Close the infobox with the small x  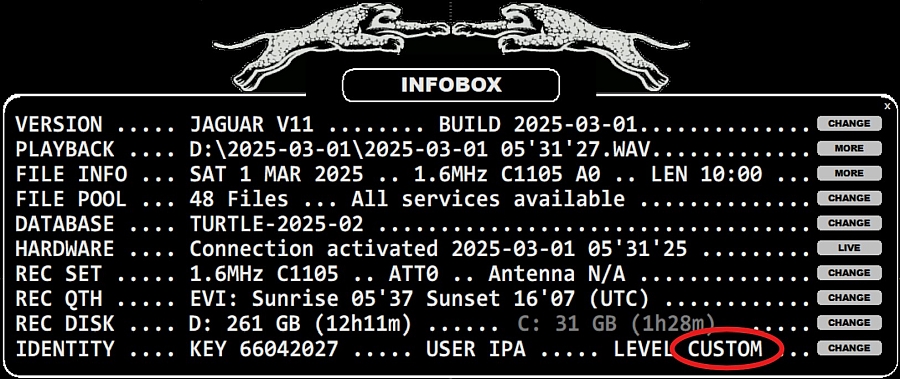887,106
